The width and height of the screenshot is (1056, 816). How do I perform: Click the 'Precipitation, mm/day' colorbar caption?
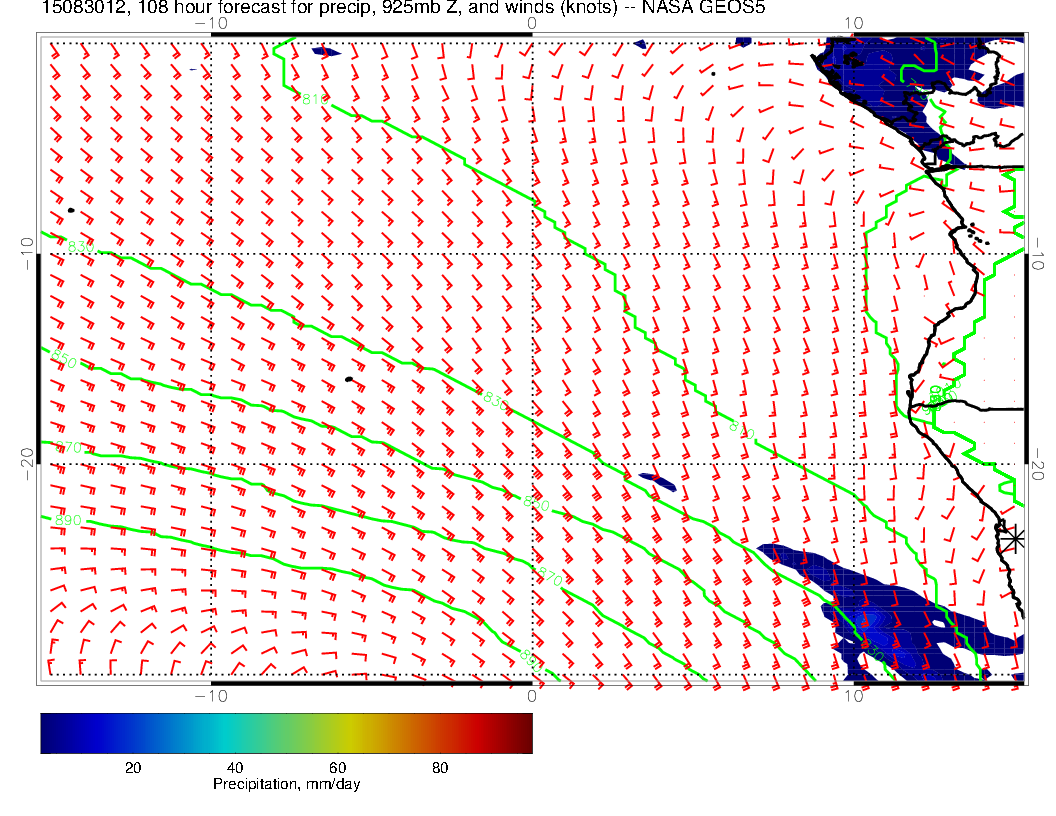pos(286,785)
